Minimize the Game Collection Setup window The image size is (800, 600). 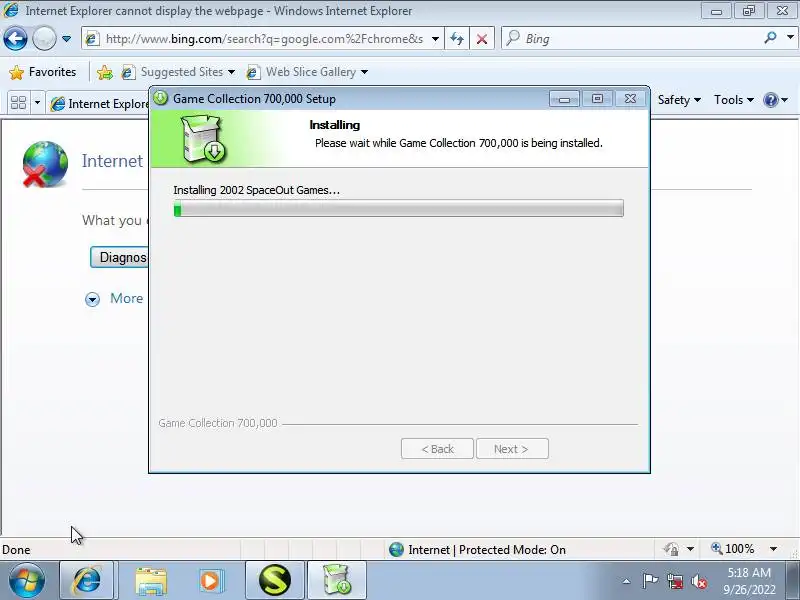pos(564,99)
